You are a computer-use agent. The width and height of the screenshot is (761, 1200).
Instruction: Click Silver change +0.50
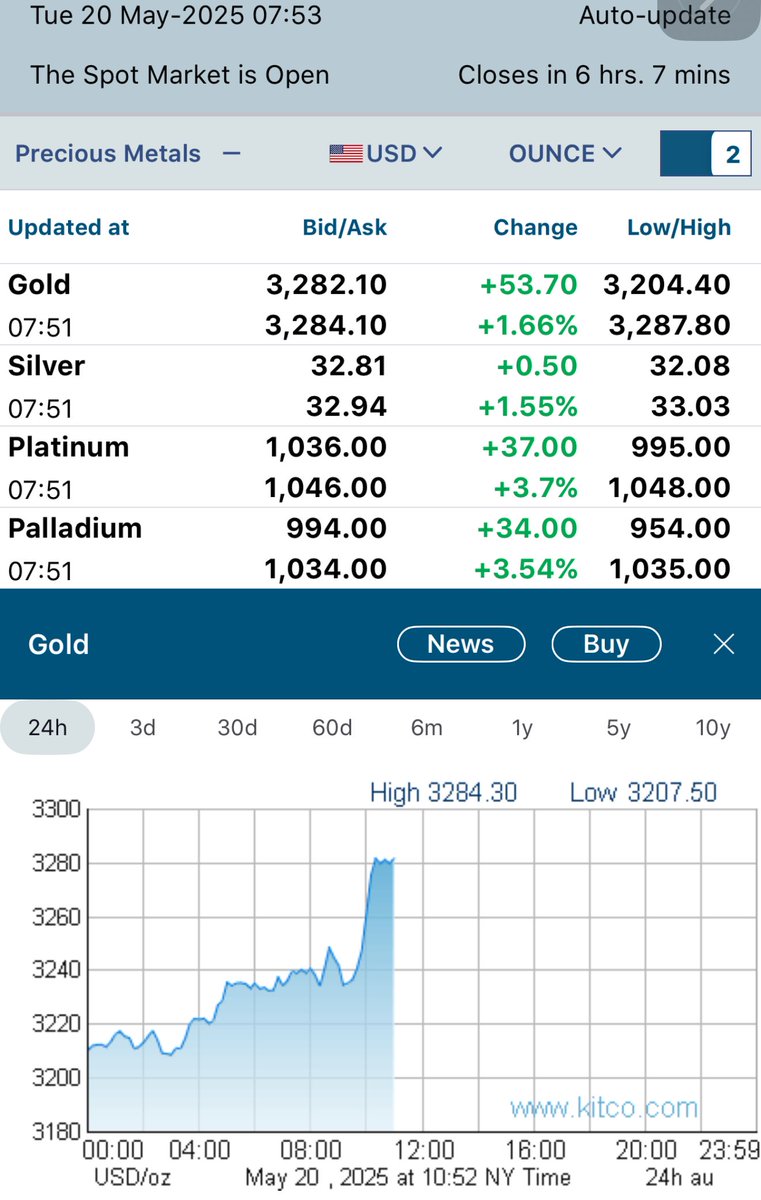pyautogui.click(x=537, y=366)
